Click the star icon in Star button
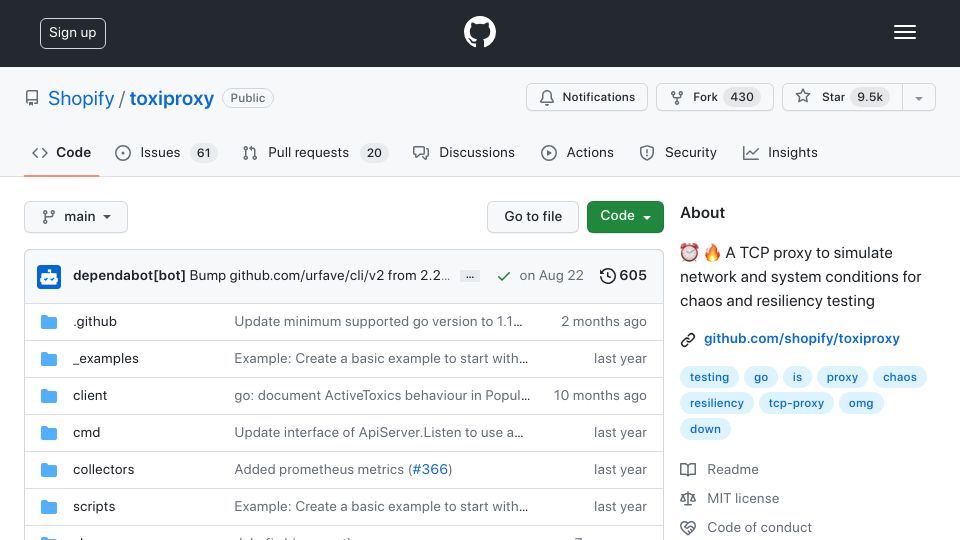This screenshot has width=960, height=540. (803, 96)
